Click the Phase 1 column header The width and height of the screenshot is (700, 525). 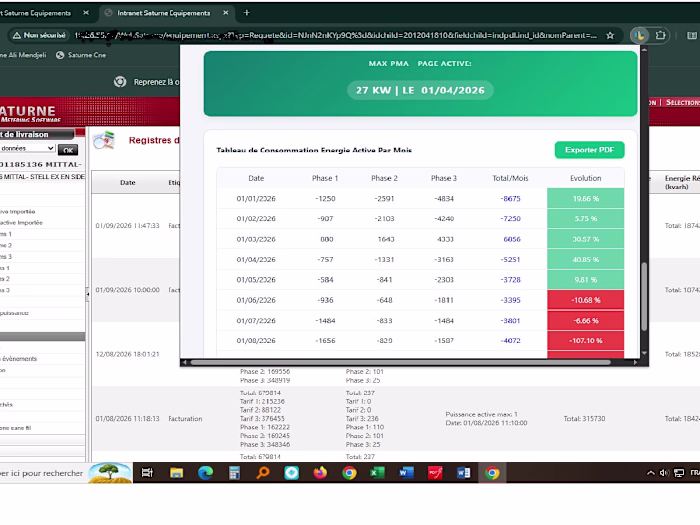pyautogui.click(x=325, y=178)
